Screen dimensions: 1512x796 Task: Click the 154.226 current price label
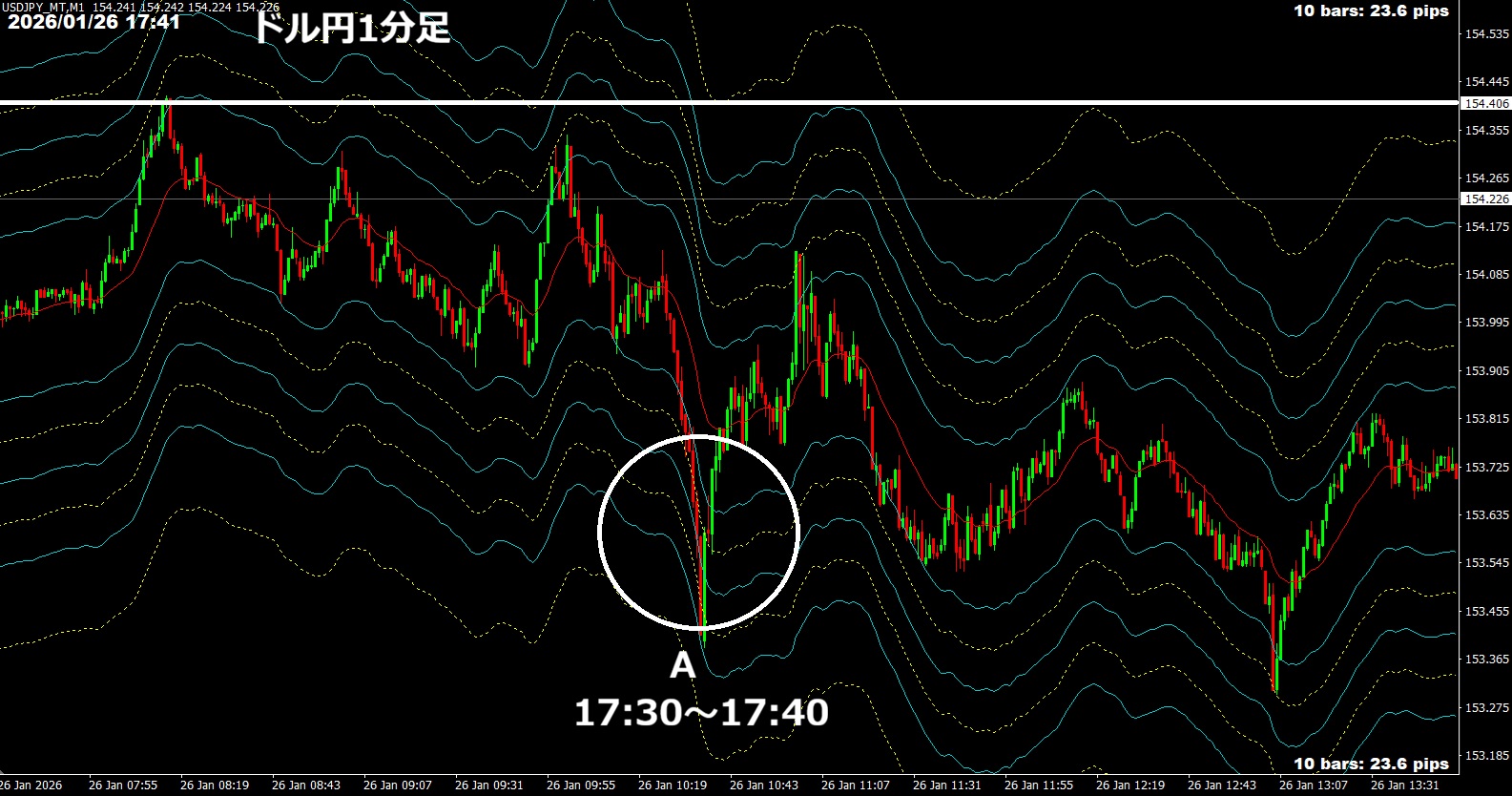1485,199
